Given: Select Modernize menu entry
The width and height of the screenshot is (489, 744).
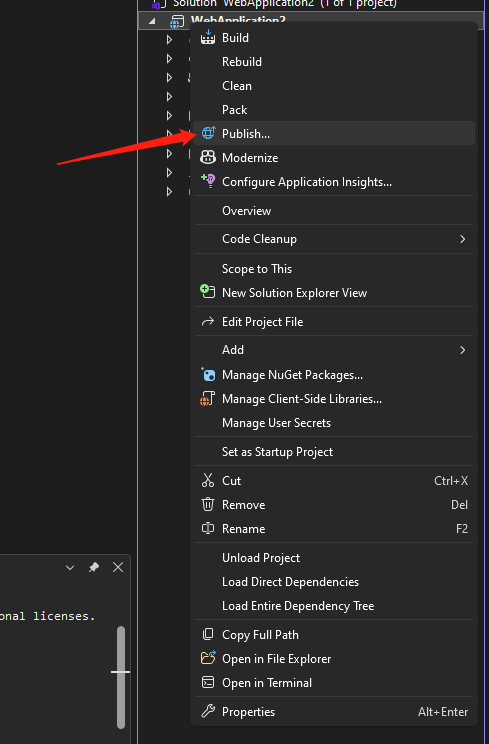Looking at the screenshot, I should tap(334, 158).
